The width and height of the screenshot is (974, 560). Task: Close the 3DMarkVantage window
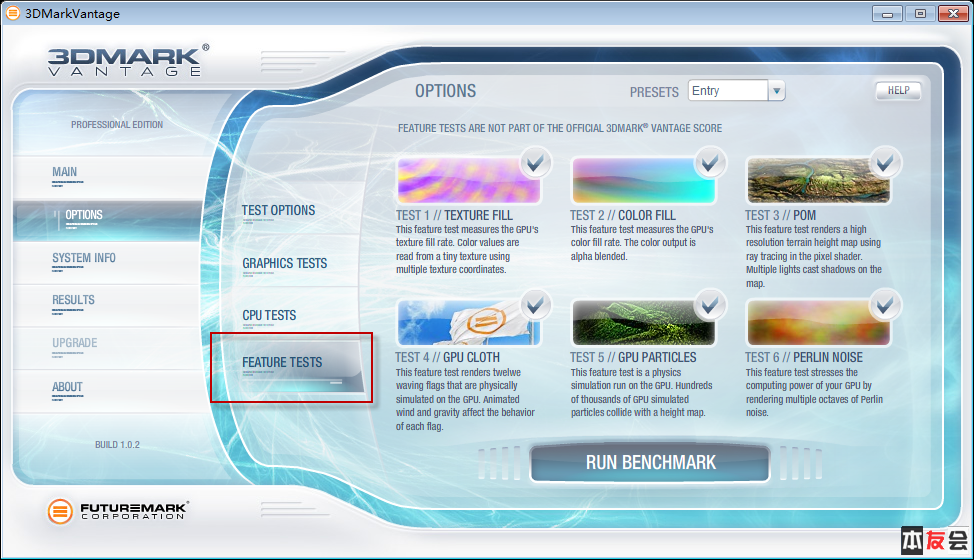(x=953, y=13)
